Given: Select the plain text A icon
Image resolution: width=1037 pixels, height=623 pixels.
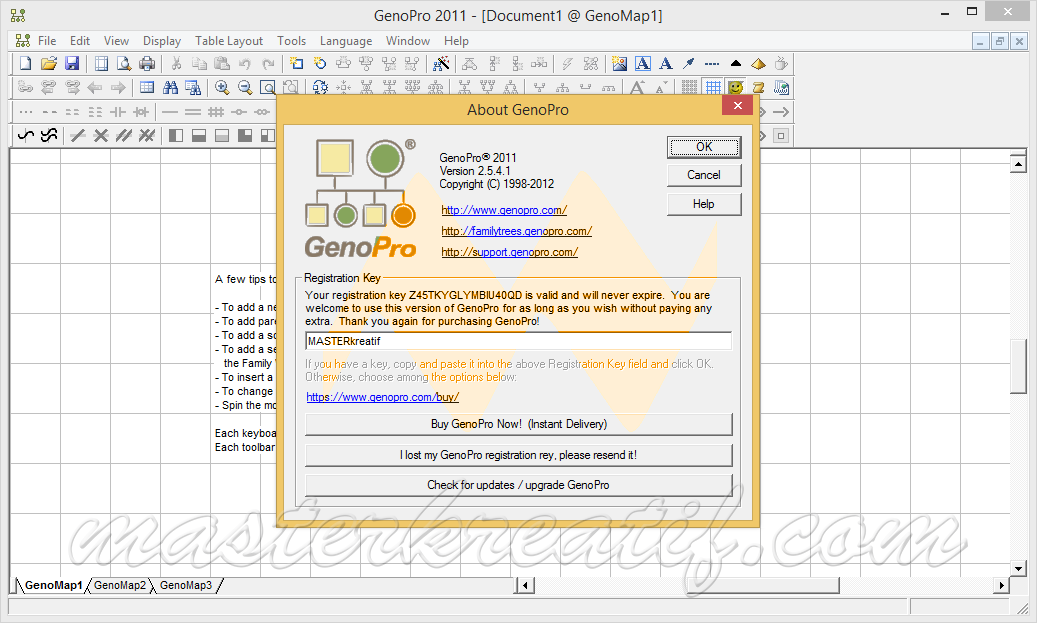Looking at the screenshot, I should 666,63.
